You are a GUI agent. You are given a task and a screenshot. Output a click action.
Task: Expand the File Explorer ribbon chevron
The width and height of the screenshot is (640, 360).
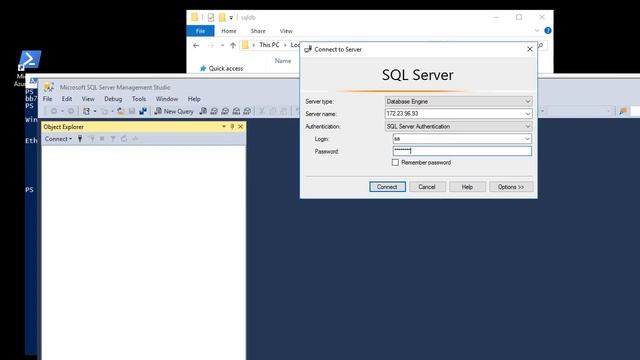coord(536,31)
